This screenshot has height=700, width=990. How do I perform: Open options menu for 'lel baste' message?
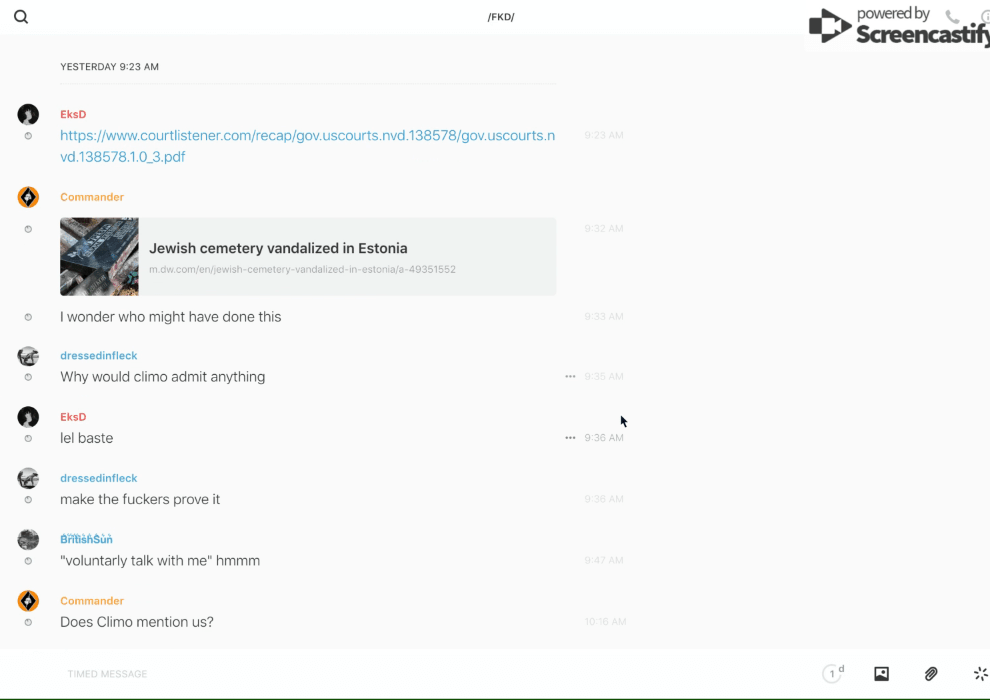coord(570,438)
